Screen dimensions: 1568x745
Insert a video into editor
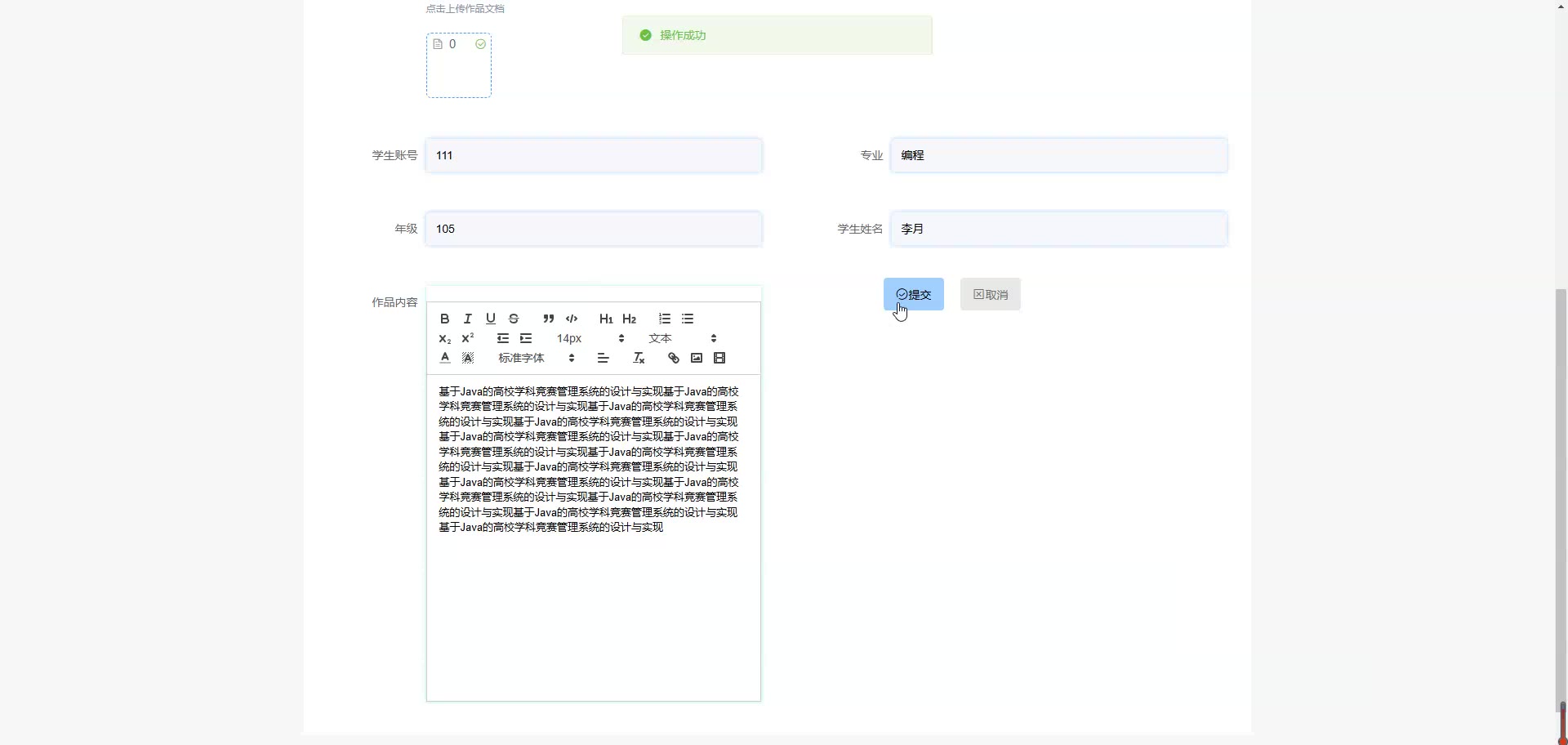click(719, 358)
